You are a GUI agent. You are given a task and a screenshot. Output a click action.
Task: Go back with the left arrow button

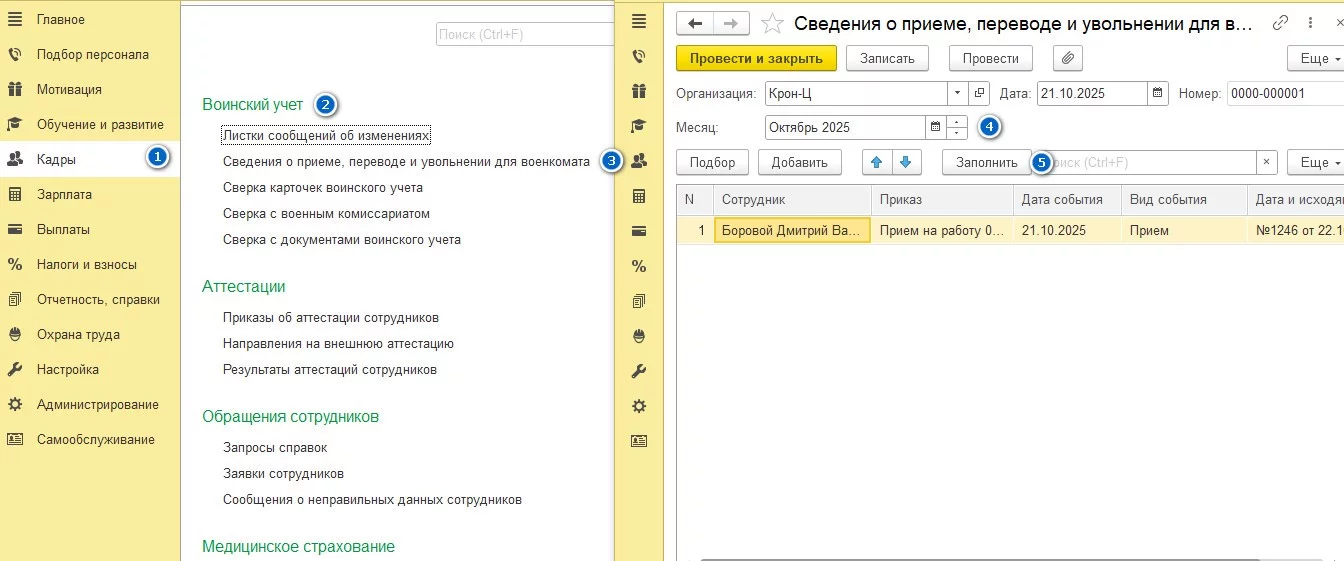pyautogui.click(x=695, y=23)
